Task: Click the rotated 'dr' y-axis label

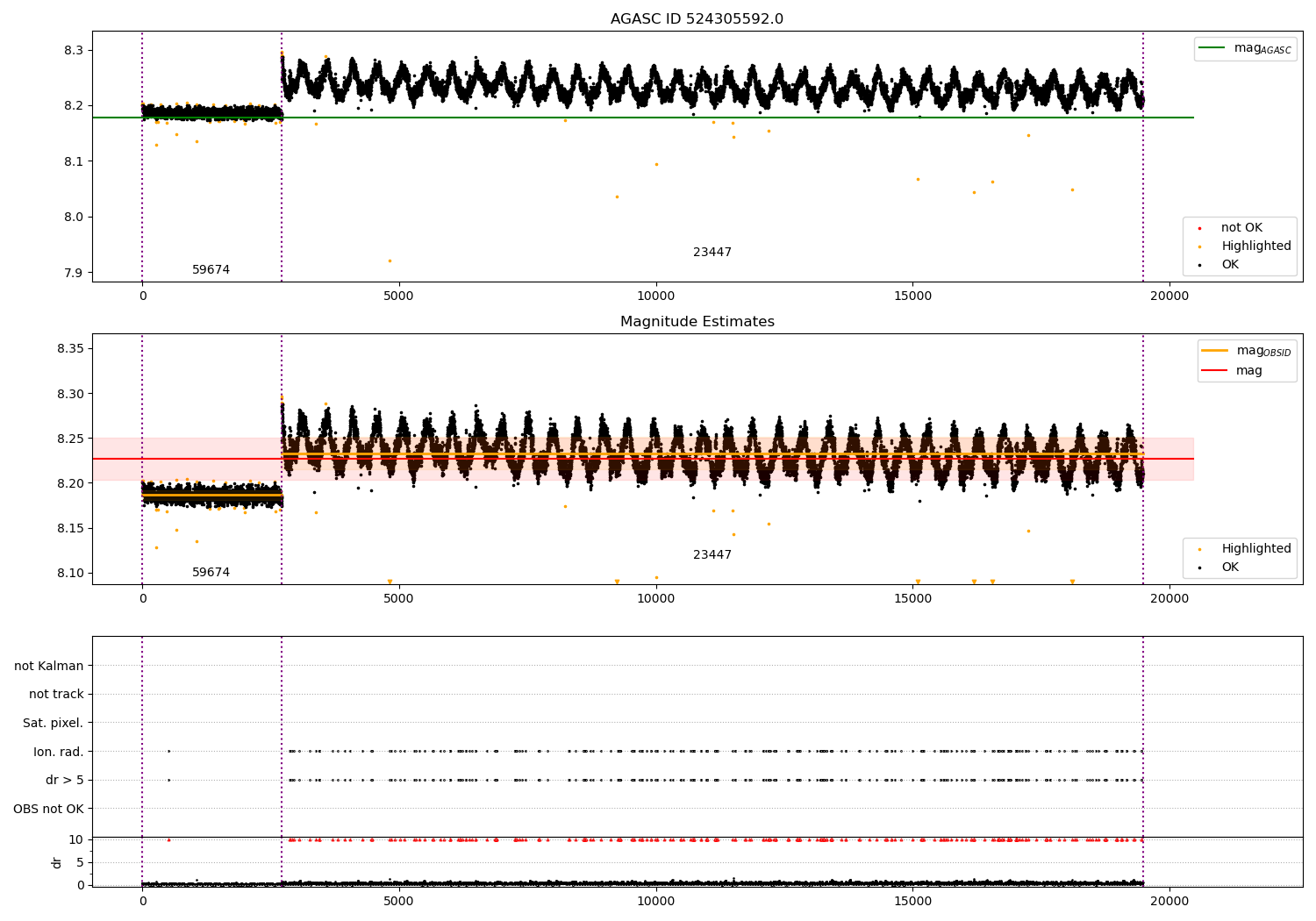Action: pos(57,862)
